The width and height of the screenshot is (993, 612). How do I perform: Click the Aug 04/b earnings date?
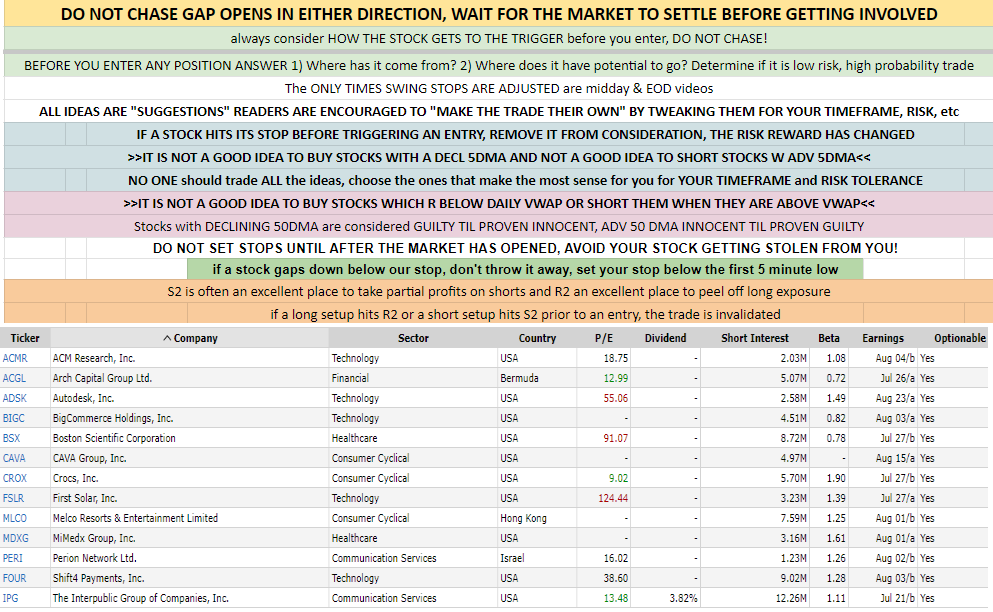coord(895,358)
